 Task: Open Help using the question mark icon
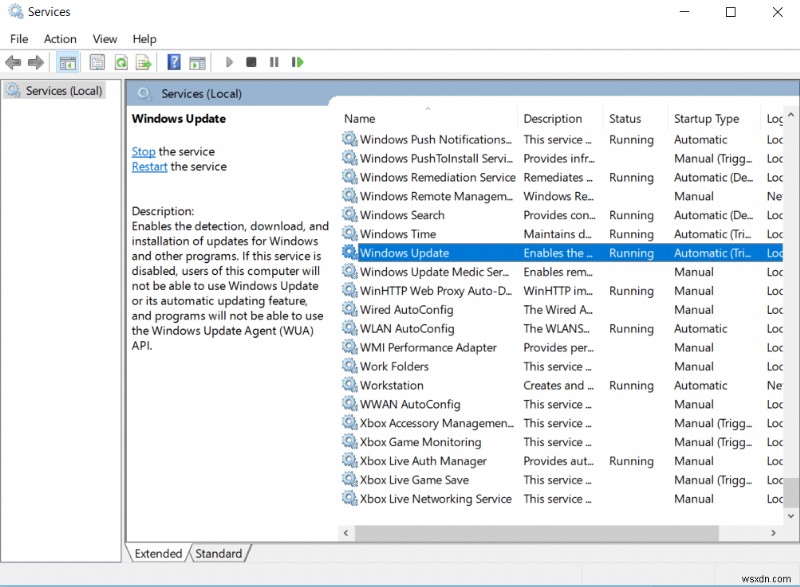[172, 62]
